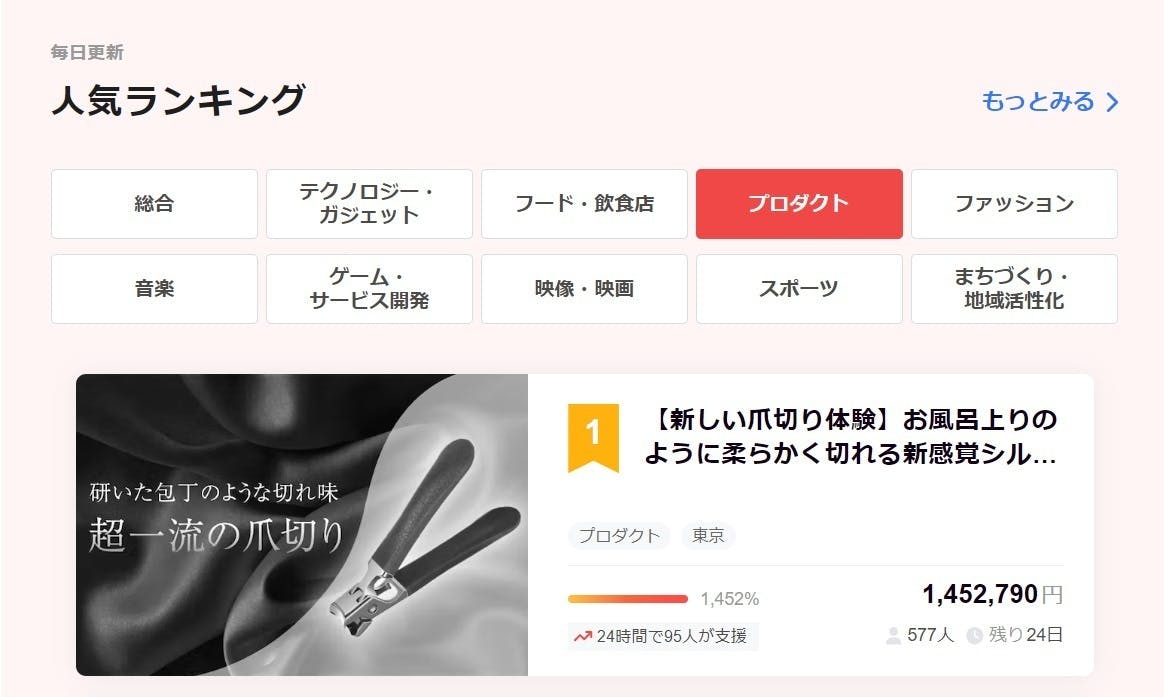
Task: Click the red trending arrow icon
Action: 583,636
